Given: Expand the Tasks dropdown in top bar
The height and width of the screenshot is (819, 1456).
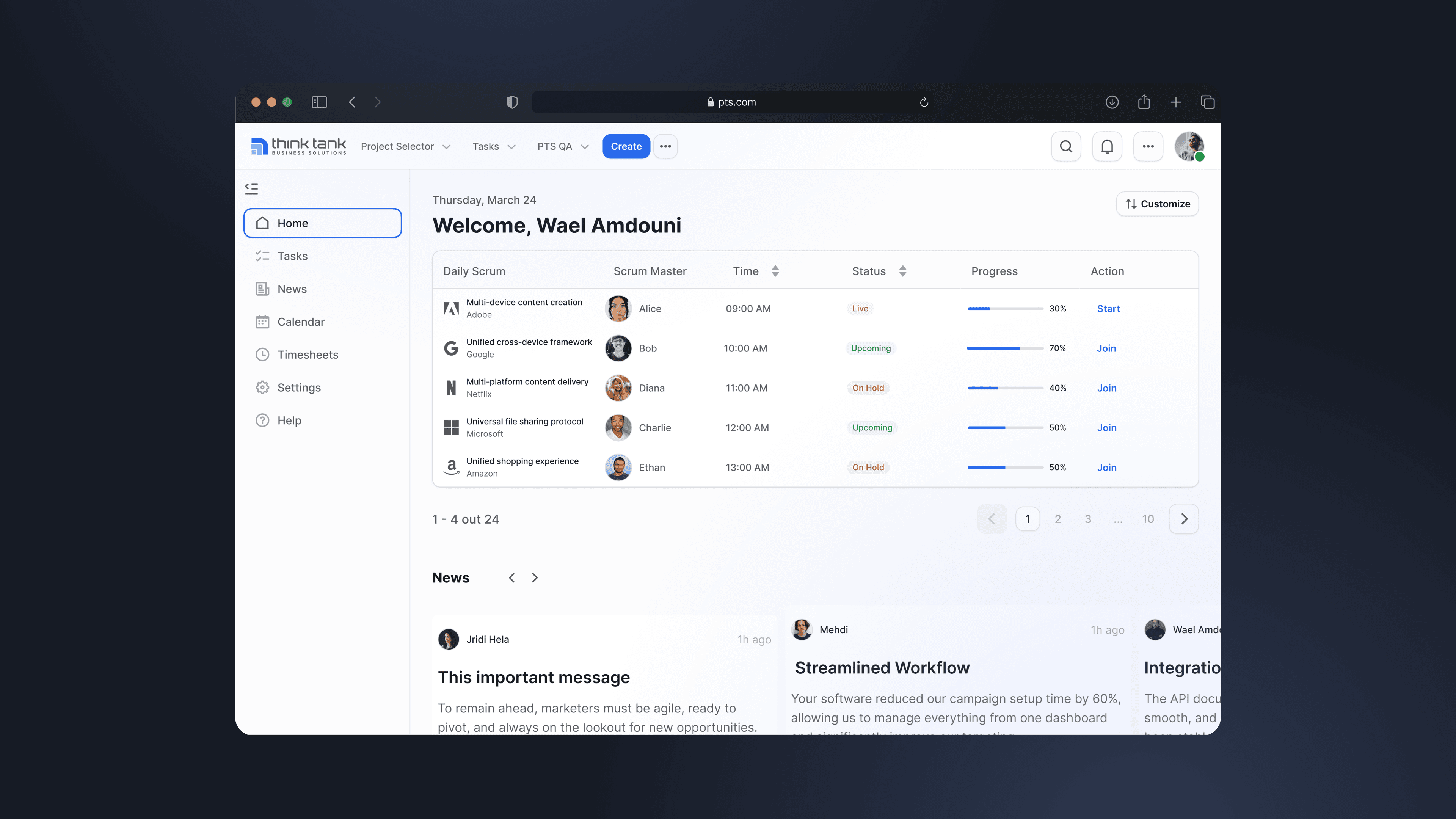Looking at the screenshot, I should coord(494,146).
